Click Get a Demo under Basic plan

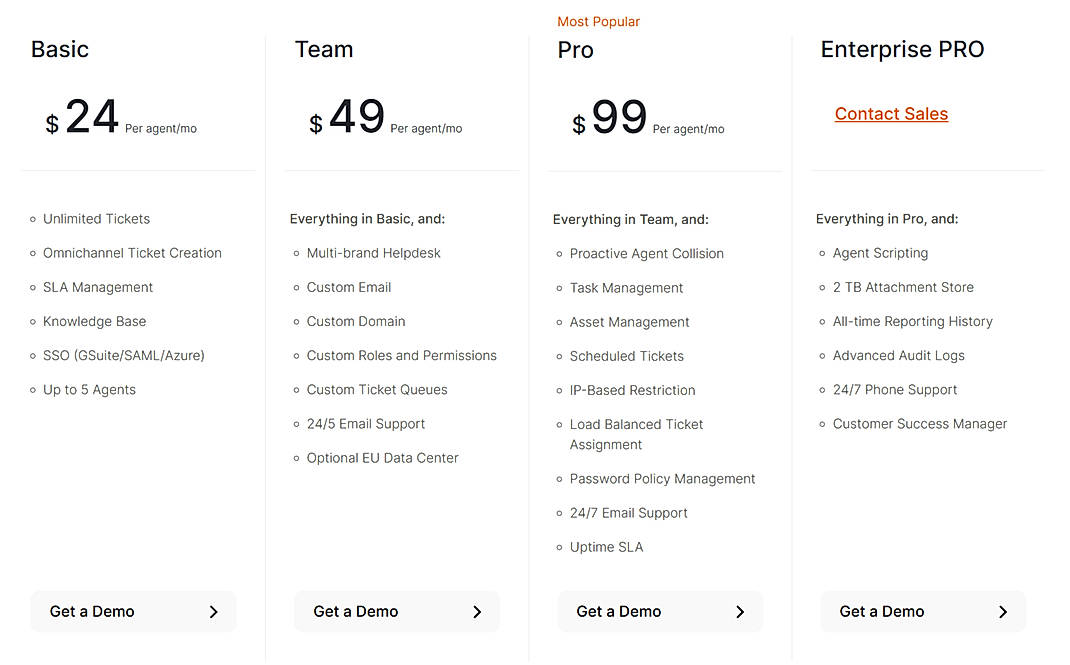click(x=92, y=612)
